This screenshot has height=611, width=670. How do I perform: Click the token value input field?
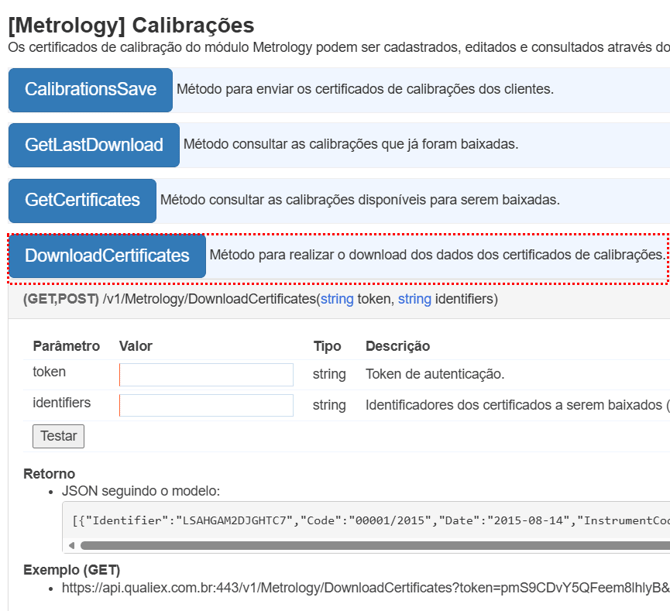coord(206,374)
